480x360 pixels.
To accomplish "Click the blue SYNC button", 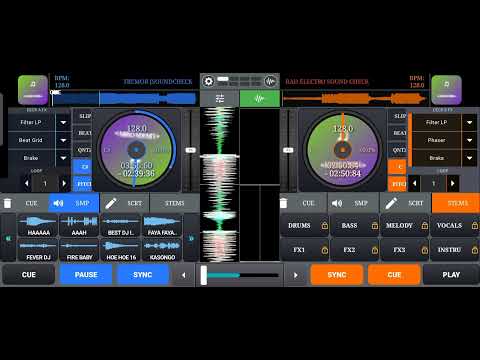I will (x=143, y=275).
